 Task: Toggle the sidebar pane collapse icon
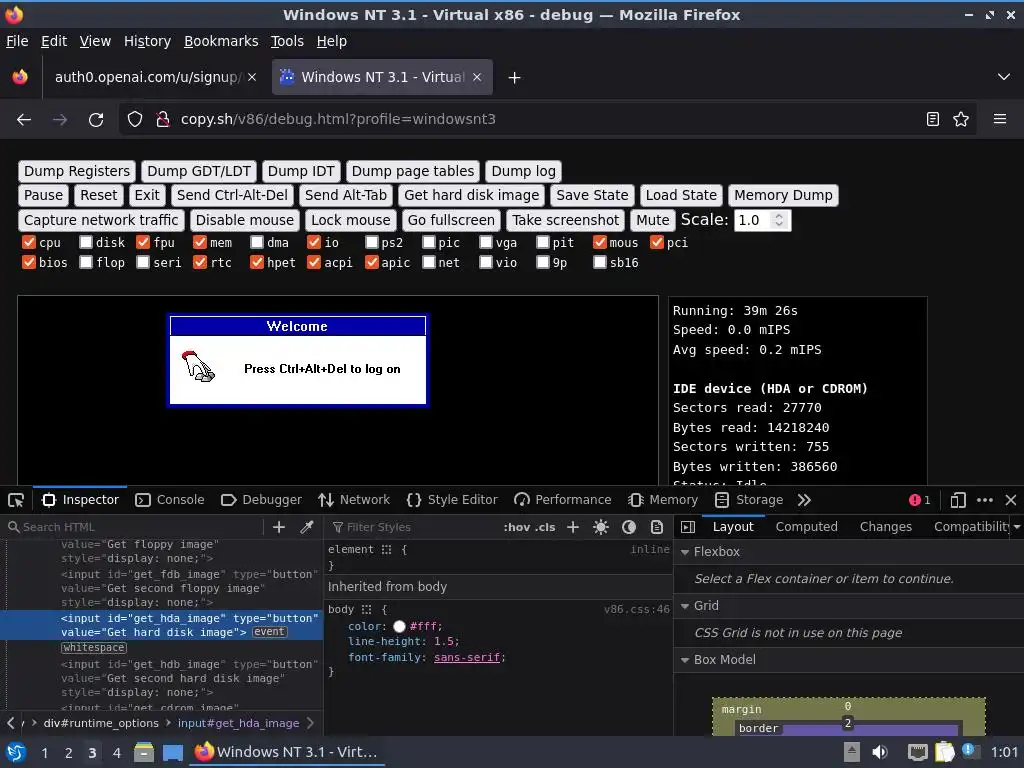click(688, 527)
